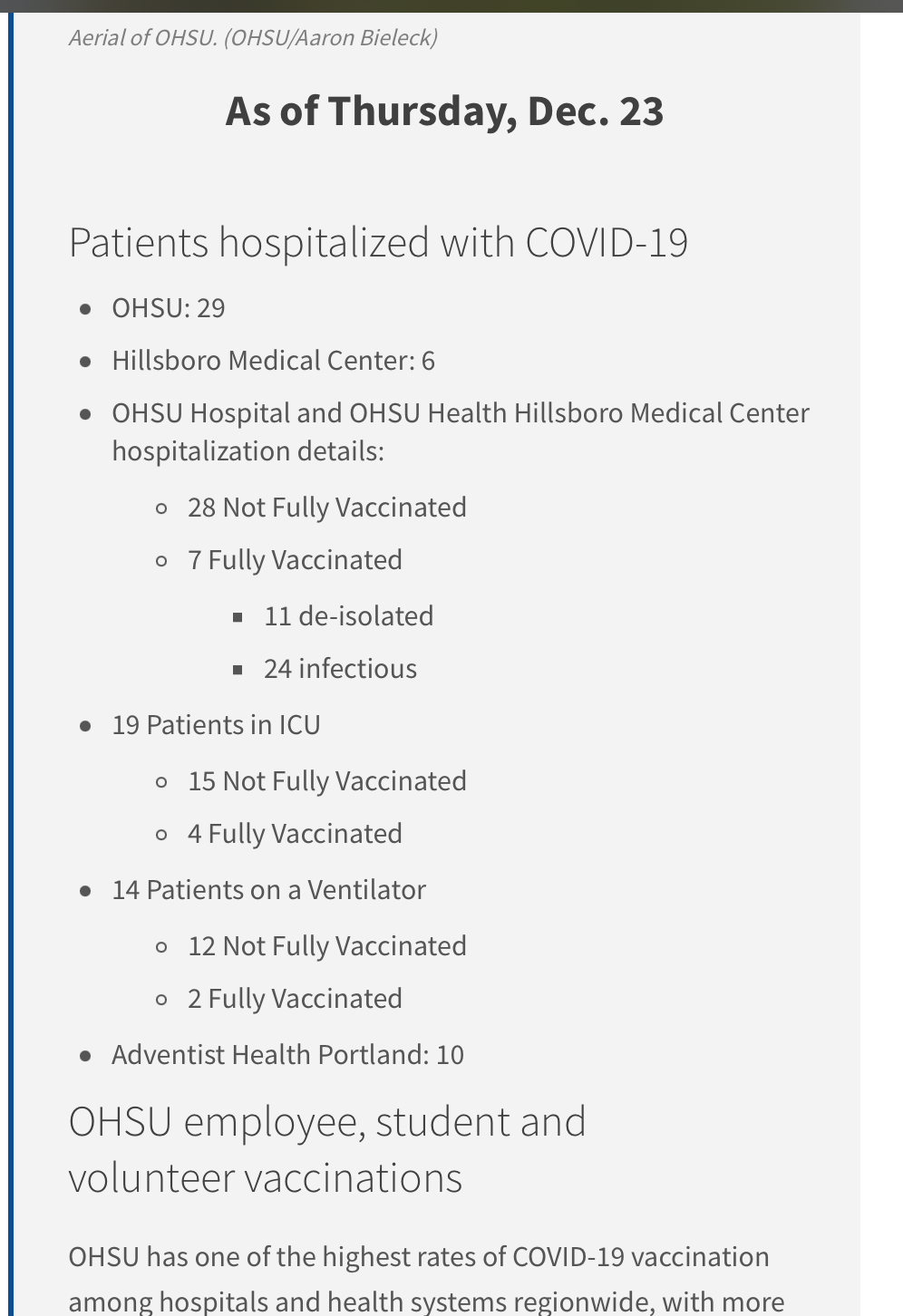Select the 'Adventist Health Portland: 10' item
The width and height of the screenshot is (903, 1316).
[x=287, y=1055]
